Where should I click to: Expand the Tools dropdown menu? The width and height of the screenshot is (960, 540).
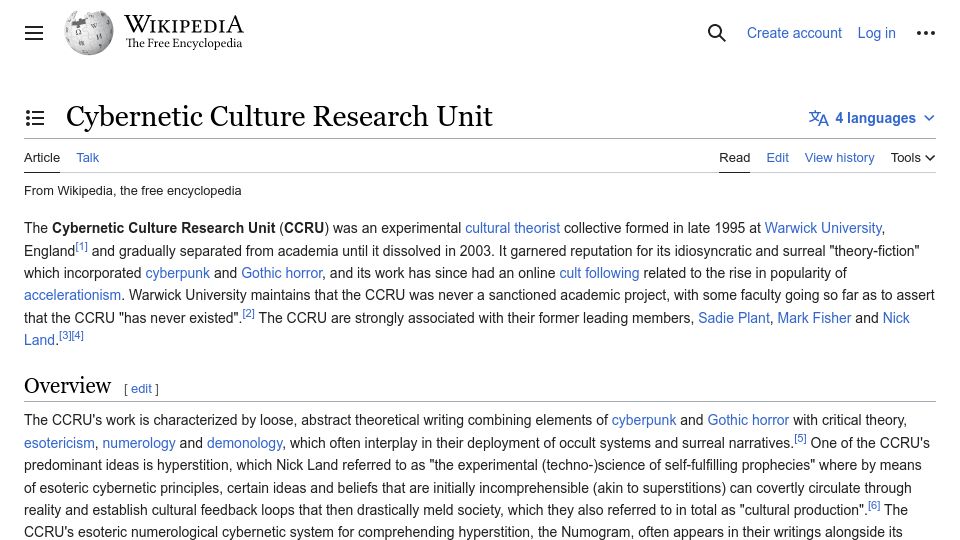pyautogui.click(x=913, y=158)
